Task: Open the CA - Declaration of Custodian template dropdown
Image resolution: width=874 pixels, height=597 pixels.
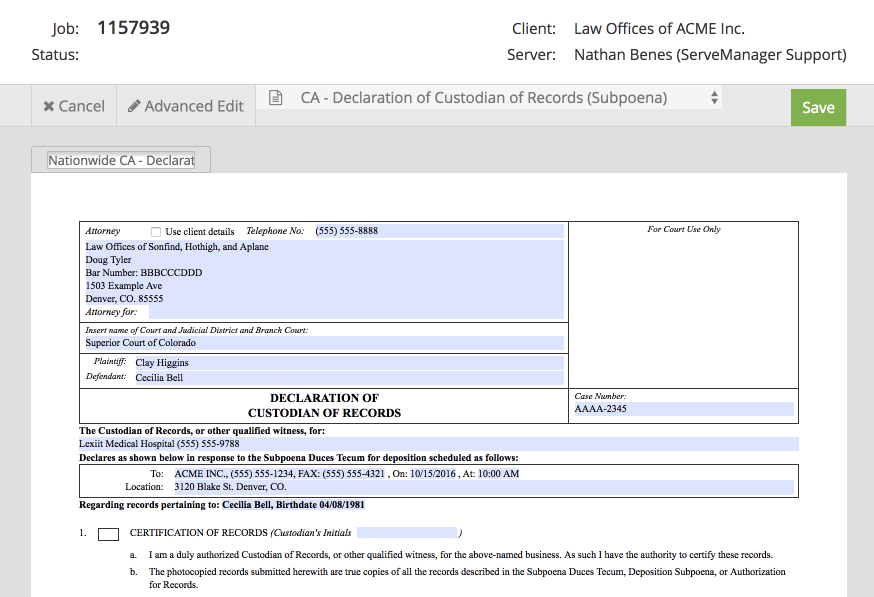Action: click(490, 98)
